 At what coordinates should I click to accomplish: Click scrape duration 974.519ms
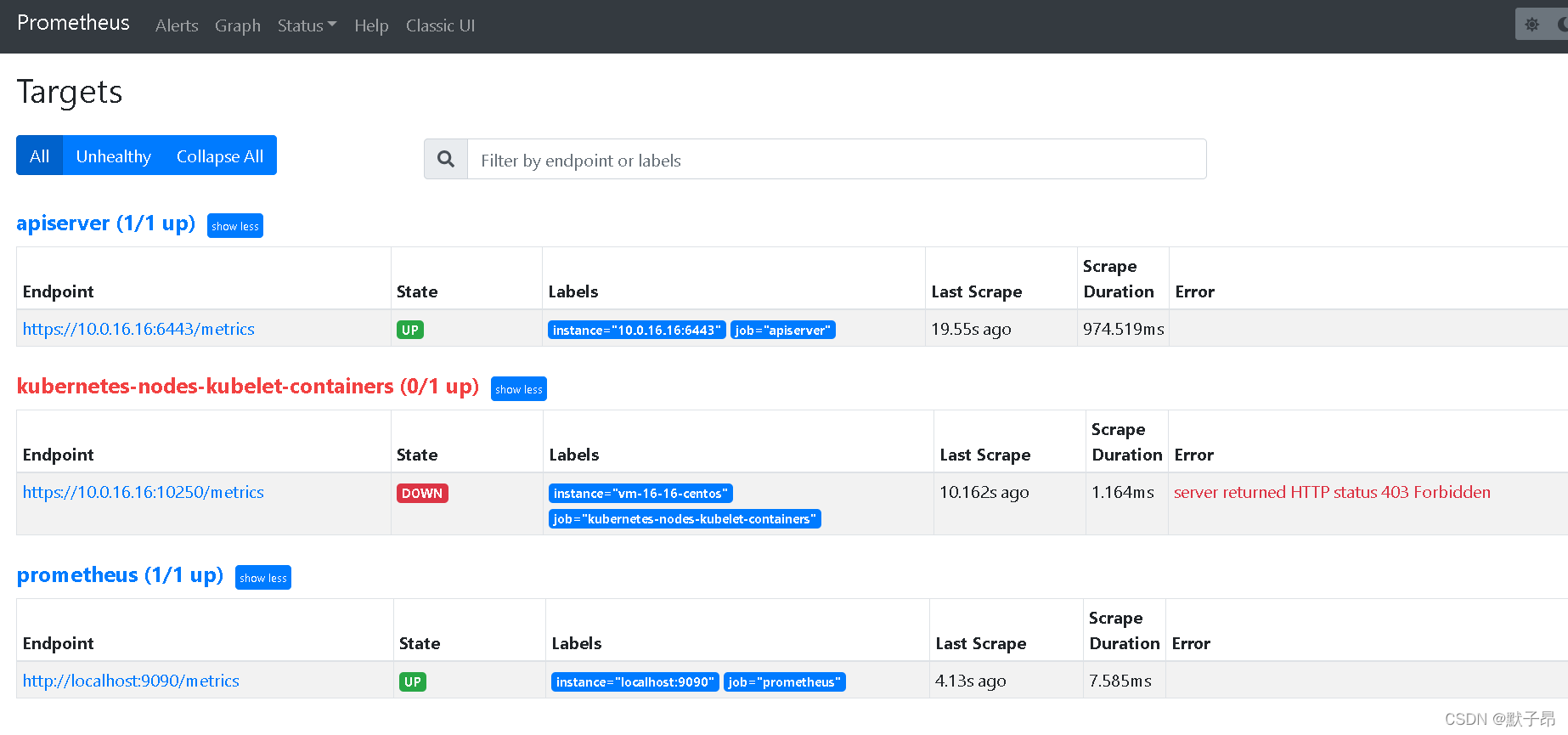1123,329
